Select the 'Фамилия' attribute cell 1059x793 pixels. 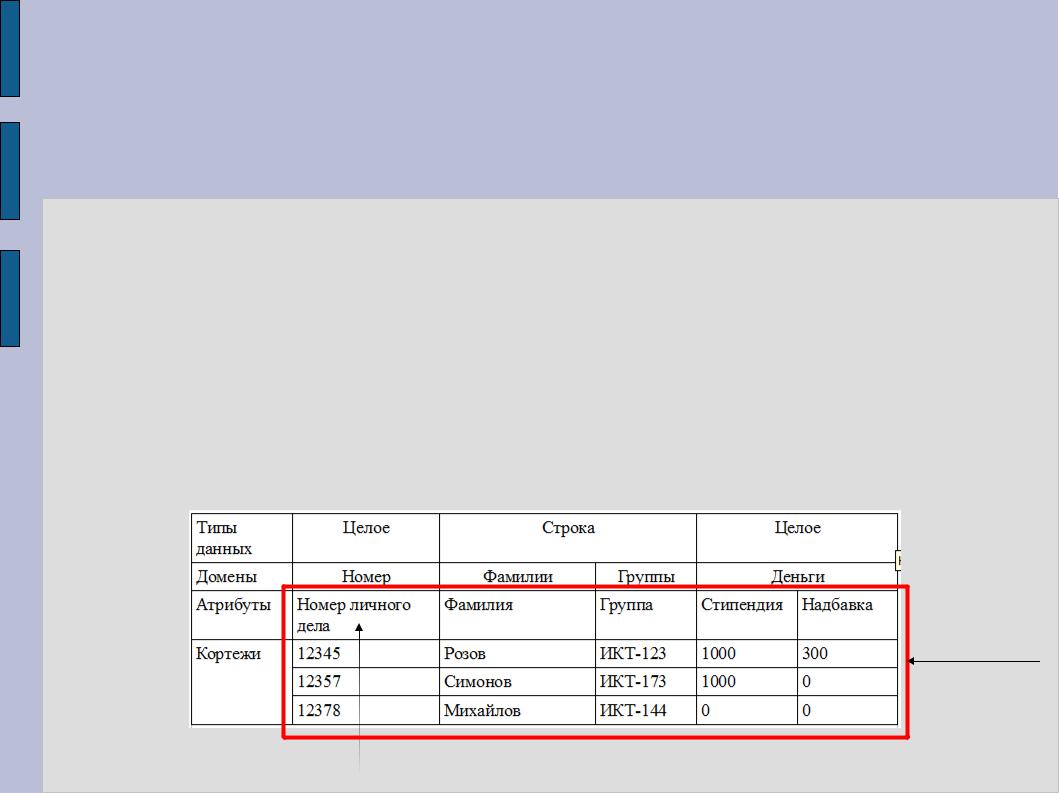[517, 615]
